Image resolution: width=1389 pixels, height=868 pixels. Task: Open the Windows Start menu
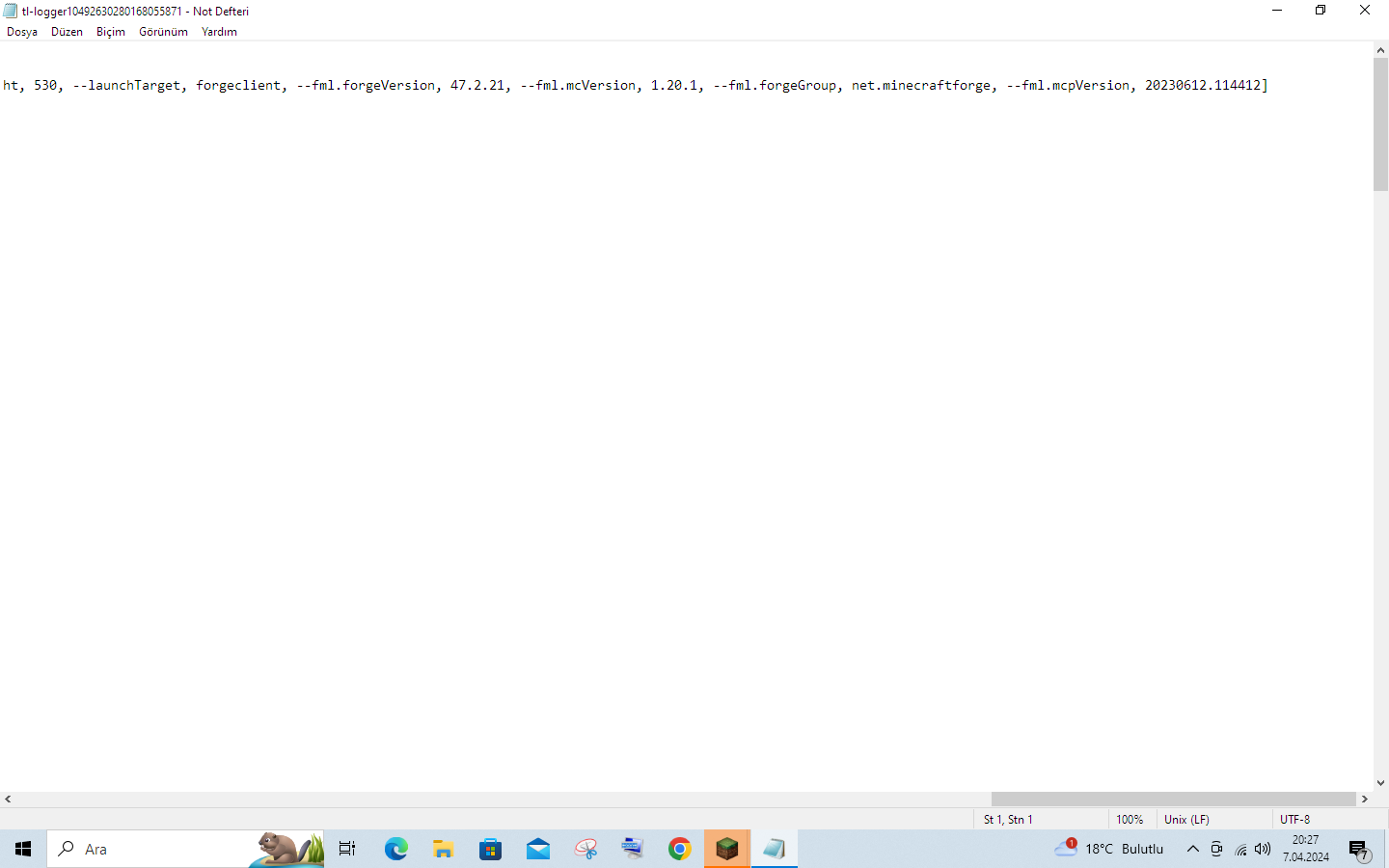[23, 849]
